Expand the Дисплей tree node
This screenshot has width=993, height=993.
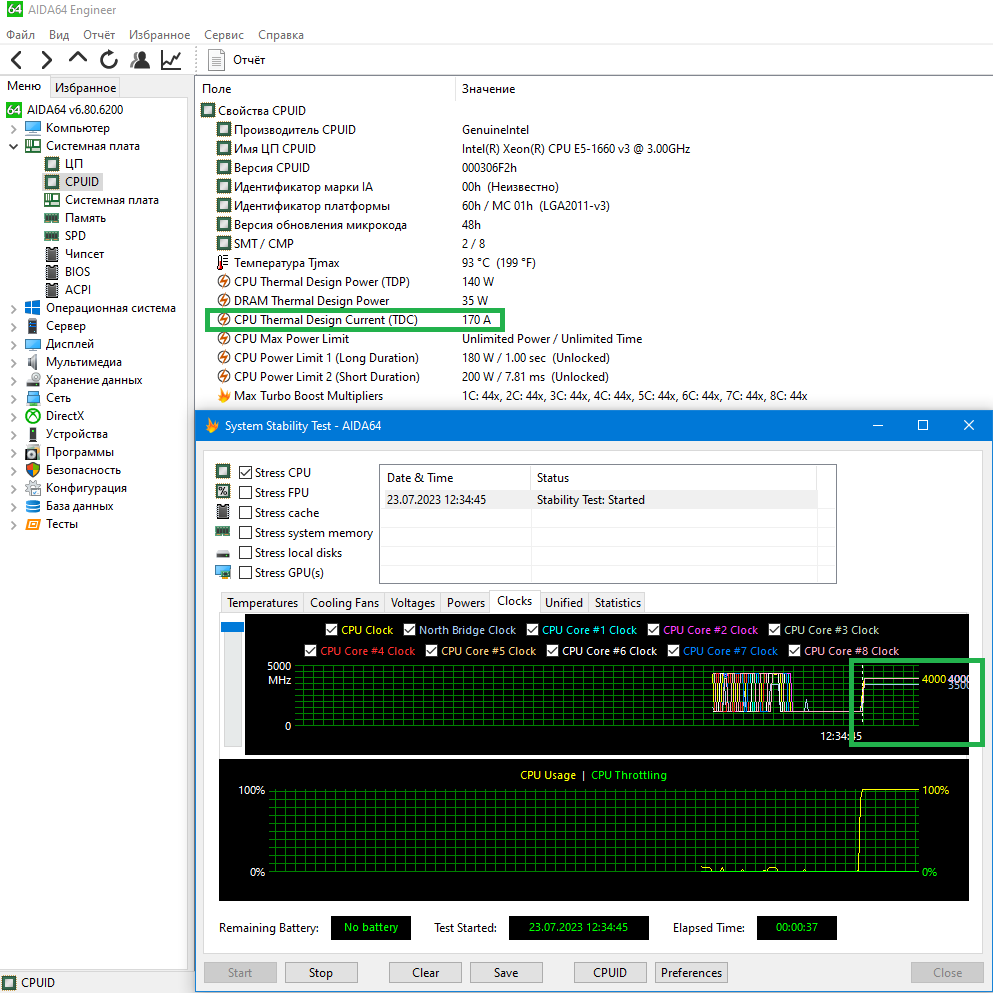click(x=13, y=345)
